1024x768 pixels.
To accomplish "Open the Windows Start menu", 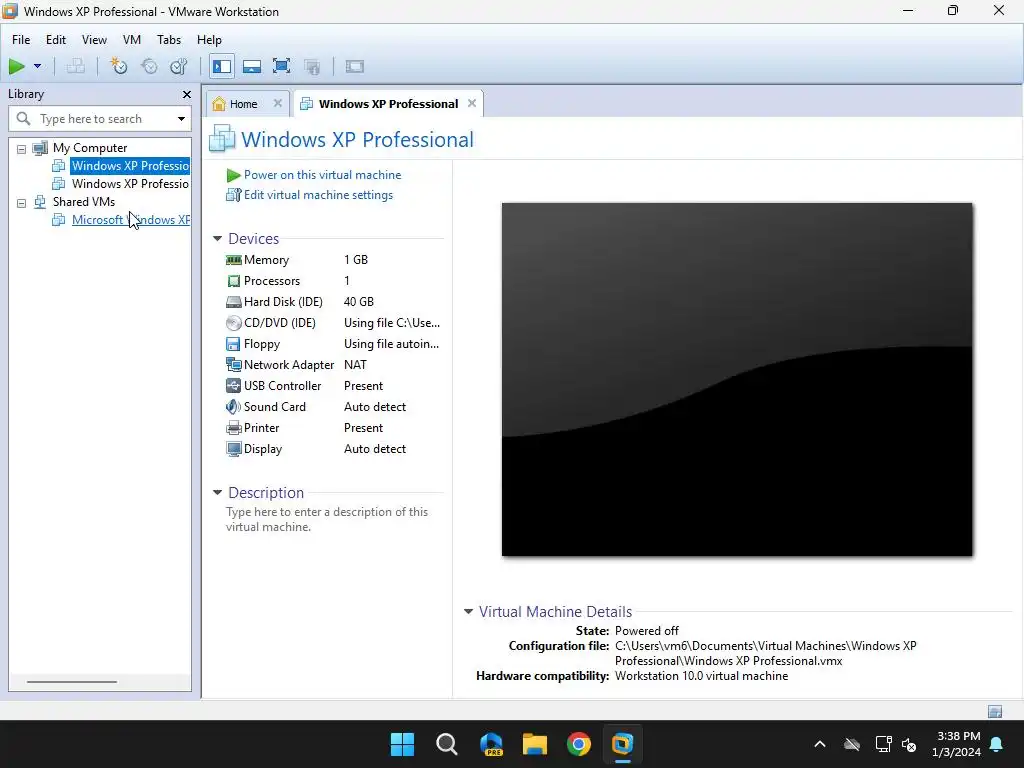I will click(x=402, y=744).
